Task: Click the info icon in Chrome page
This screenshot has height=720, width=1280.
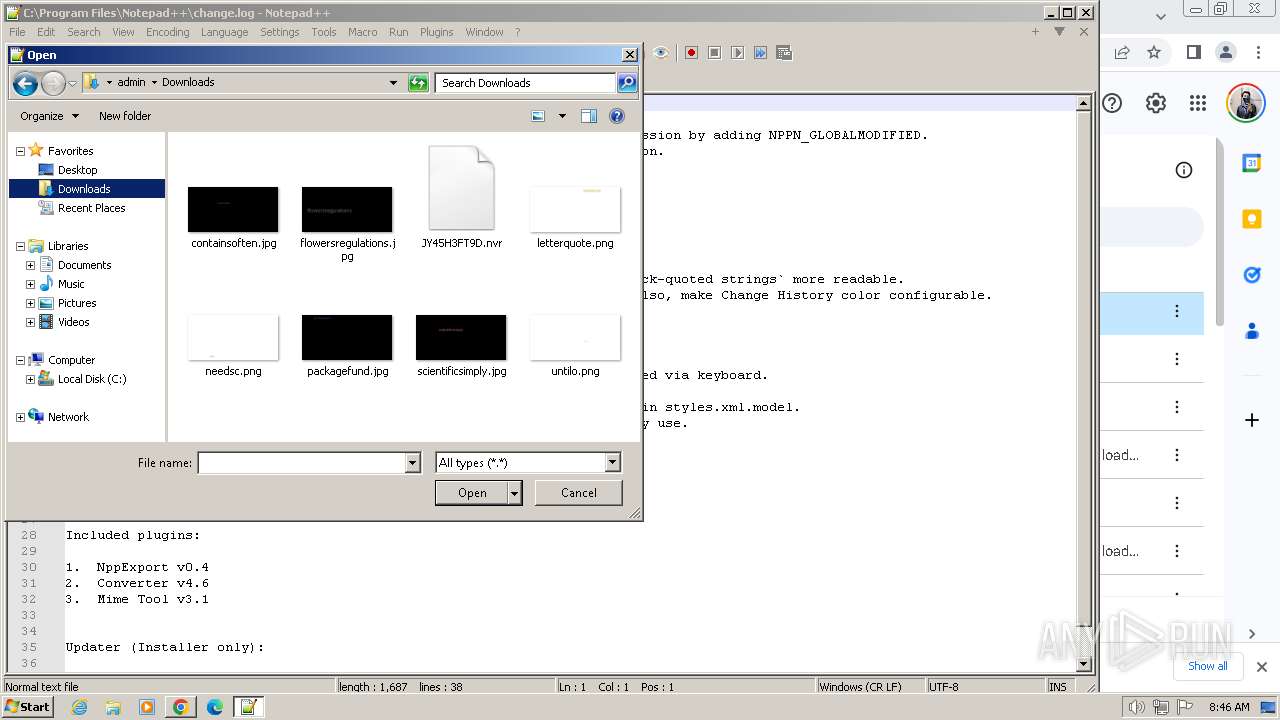Action: (x=1184, y=170)
